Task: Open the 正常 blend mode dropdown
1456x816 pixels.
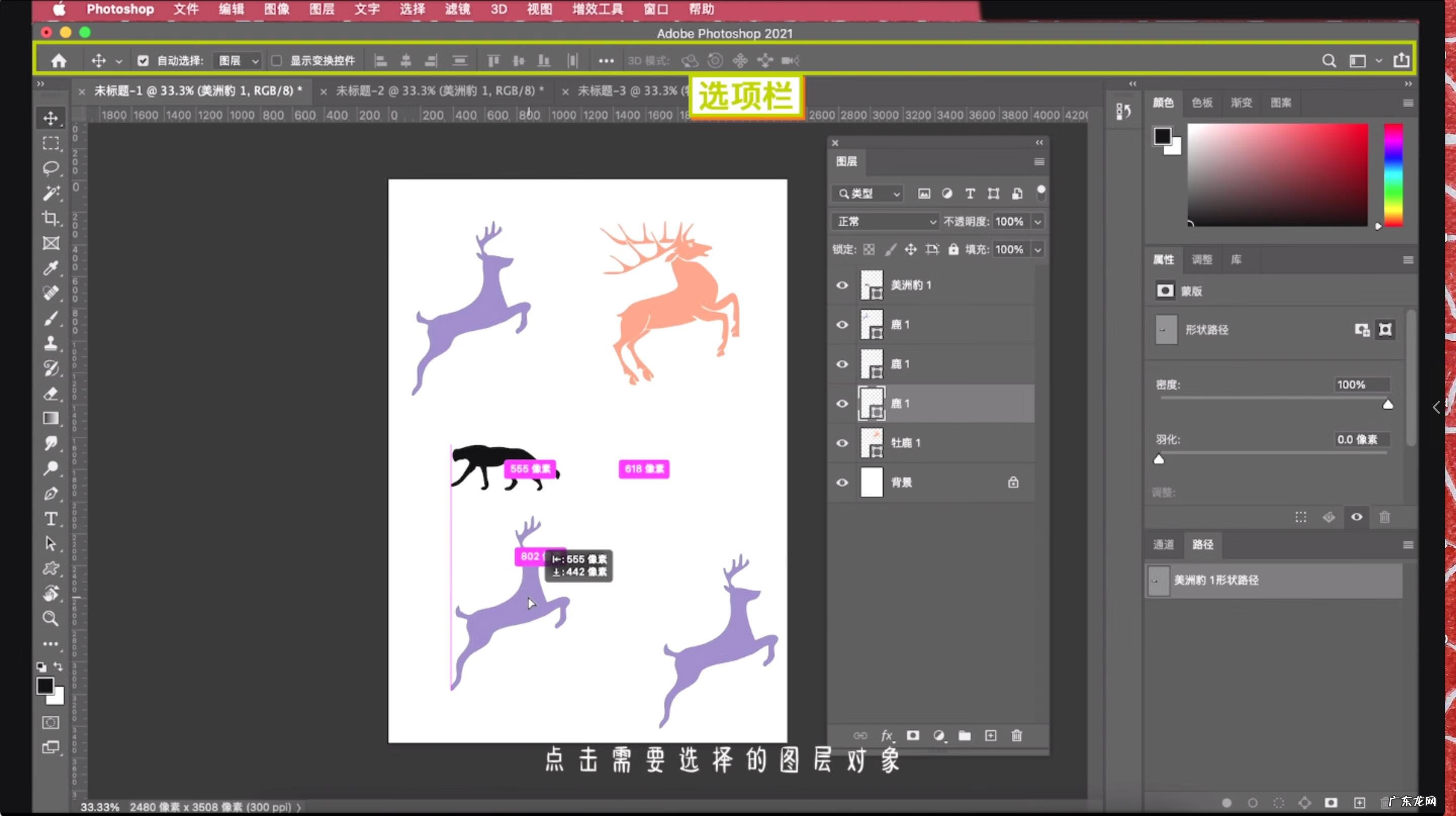Action: click(x=885, y=221)
